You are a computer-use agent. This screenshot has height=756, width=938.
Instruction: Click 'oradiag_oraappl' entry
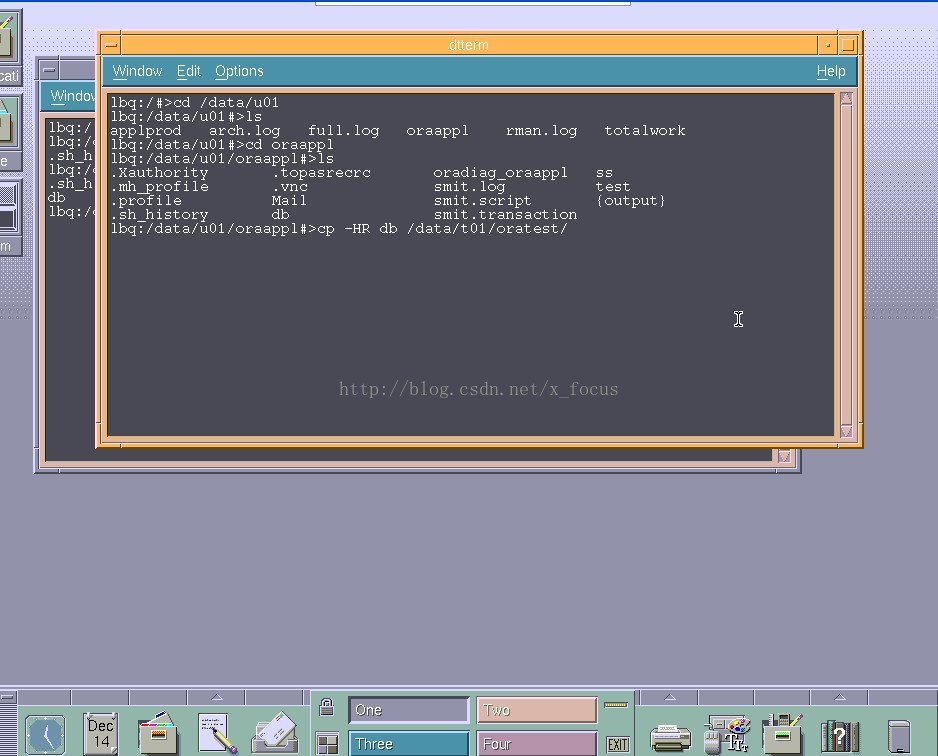pos(500,173)
